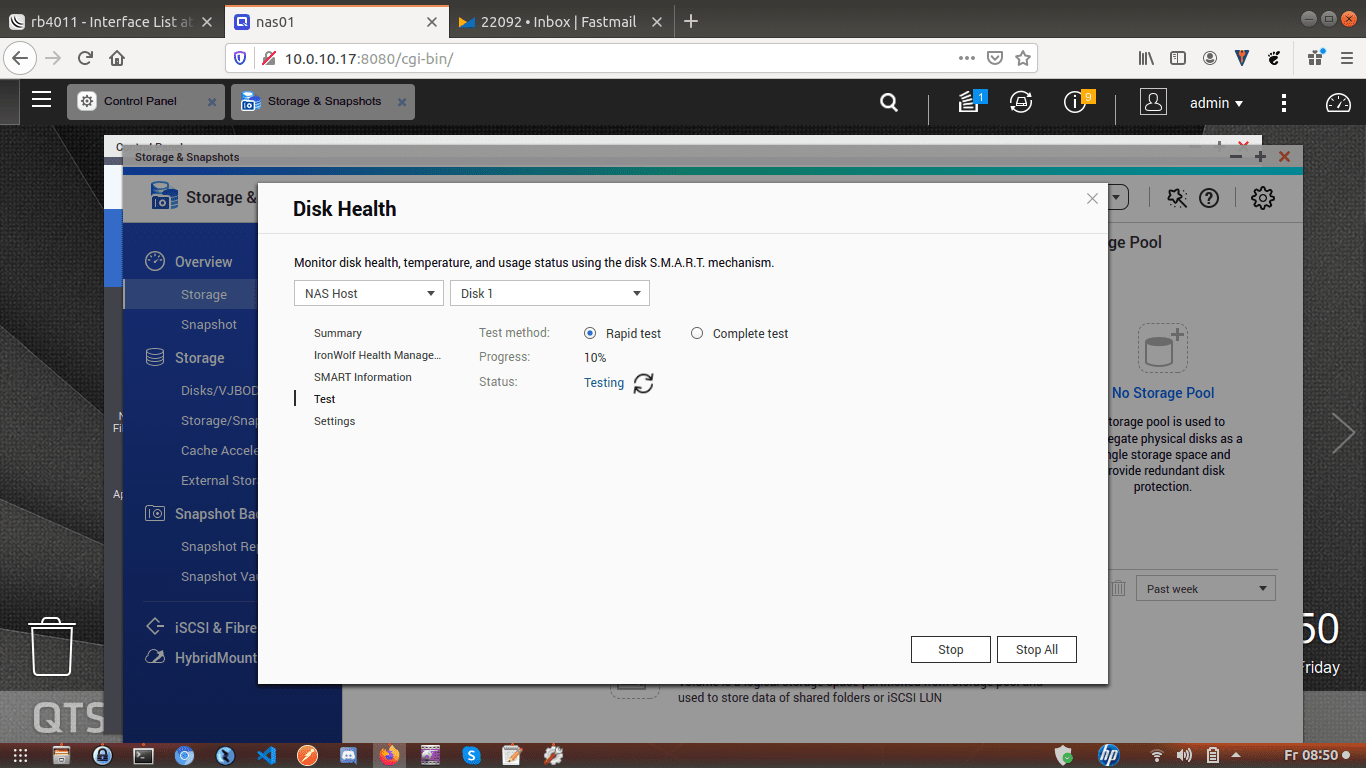The image size is (1366, 768).
Task: Open iSCSI & Fibre Channel in sidebar
Action: point(200,627)
